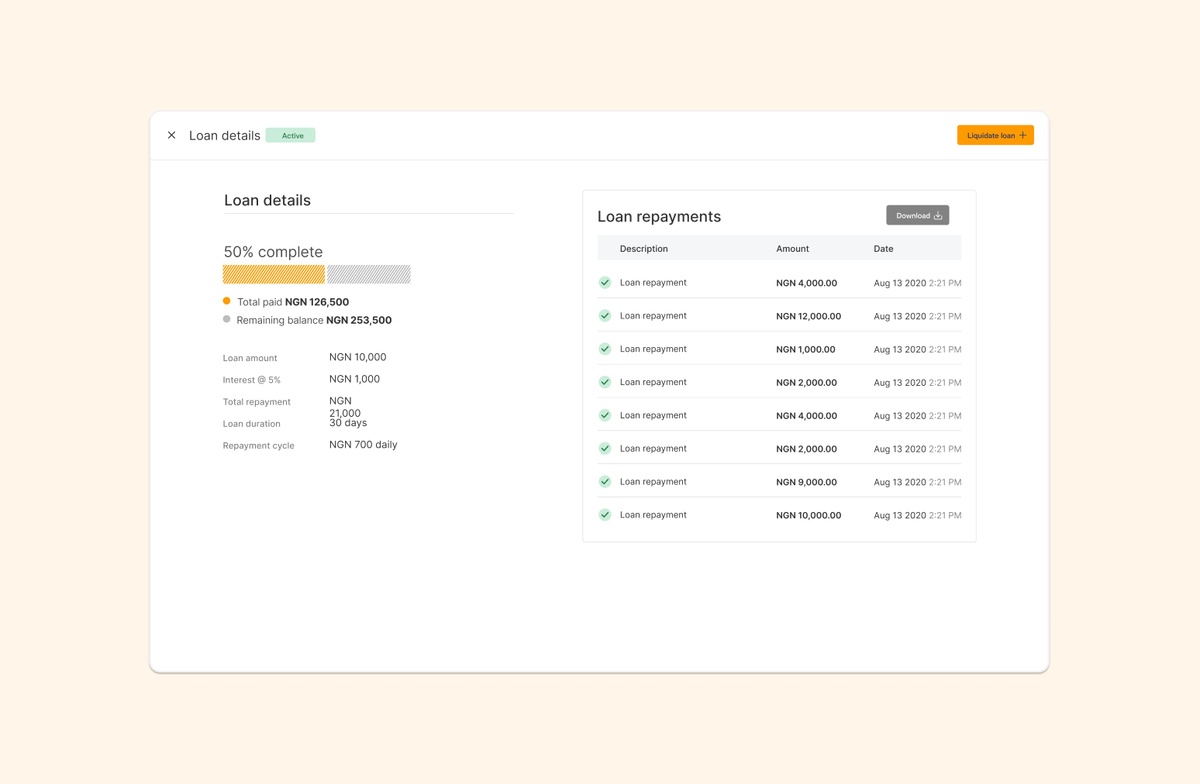
Task: Click the Total paid NGN 126,500 text
Action: point(293,302)
